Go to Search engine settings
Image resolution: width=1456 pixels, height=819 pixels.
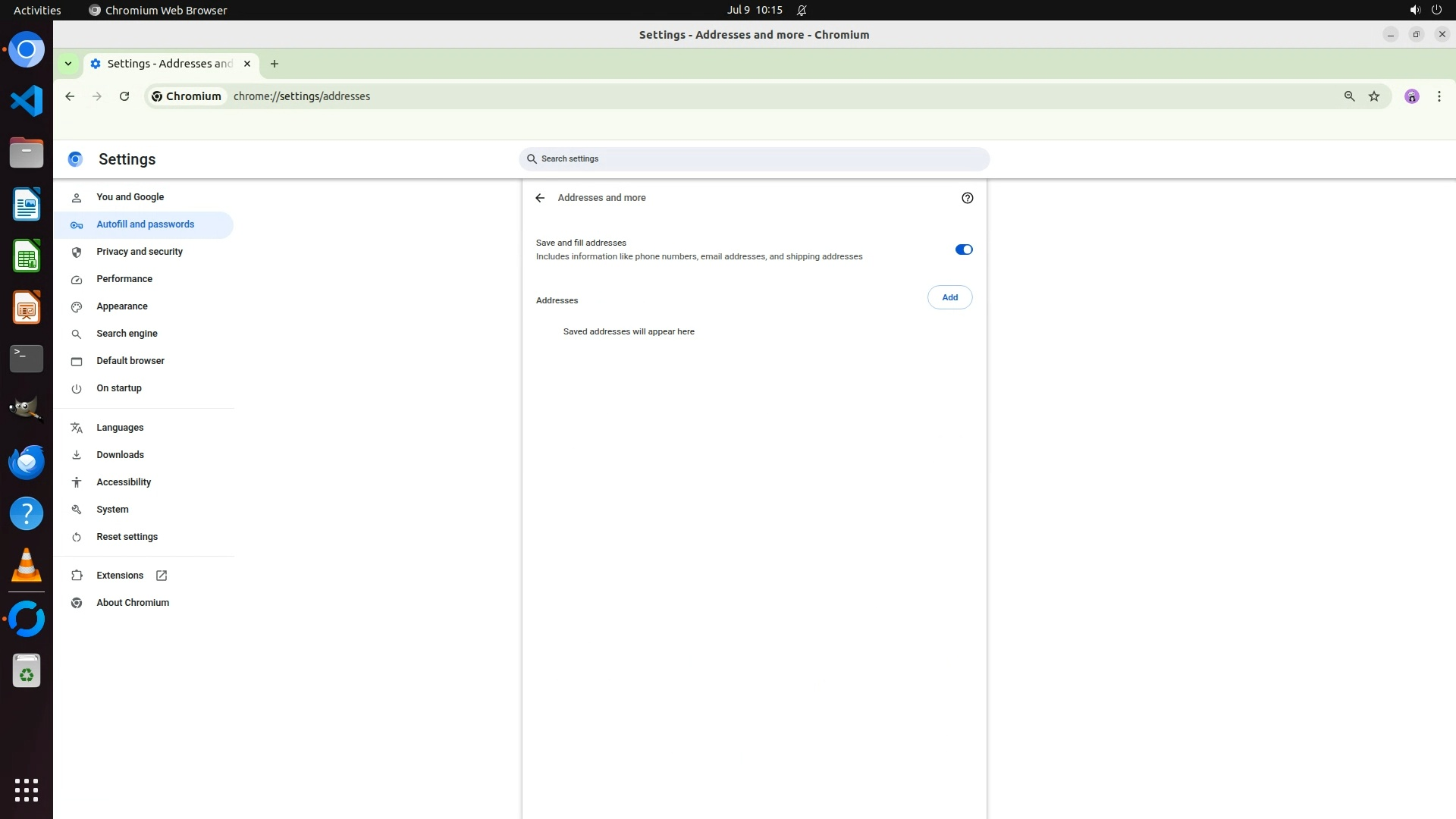pyautogui.click(x=127, y=334)
